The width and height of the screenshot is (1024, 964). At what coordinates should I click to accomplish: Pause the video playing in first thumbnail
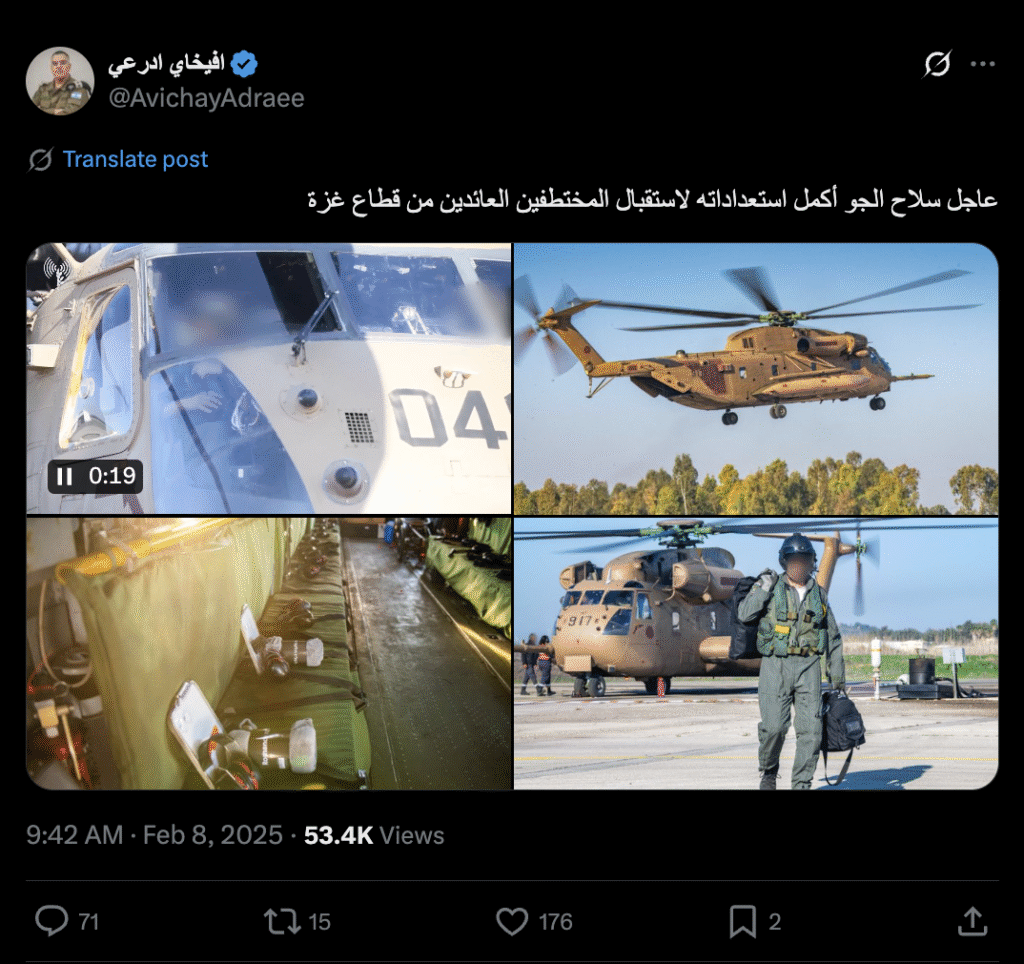coord(65,476)
